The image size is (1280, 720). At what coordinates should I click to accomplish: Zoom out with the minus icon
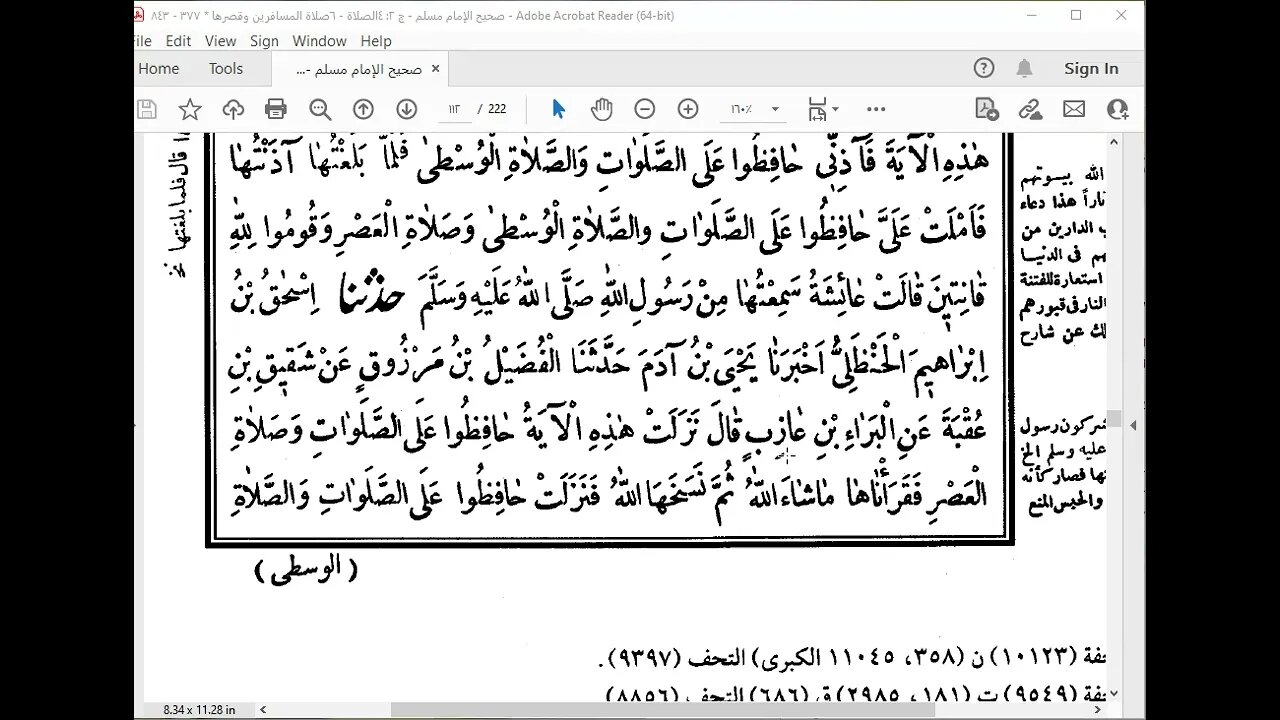[x=645, y=109]
